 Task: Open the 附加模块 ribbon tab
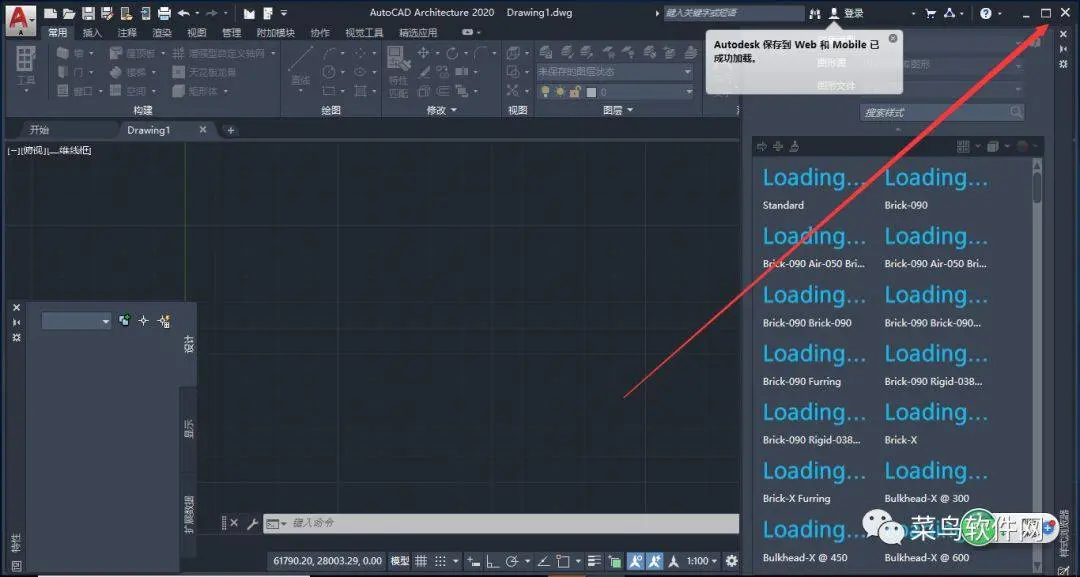276,32
